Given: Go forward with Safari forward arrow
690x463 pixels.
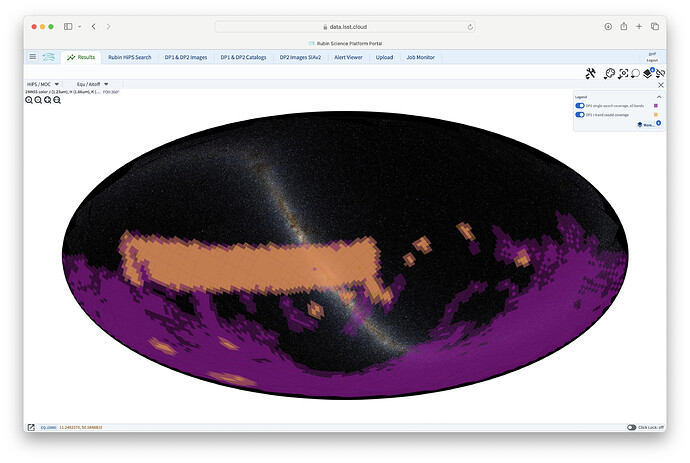Looking at the screenshot, I should [108, 26].
